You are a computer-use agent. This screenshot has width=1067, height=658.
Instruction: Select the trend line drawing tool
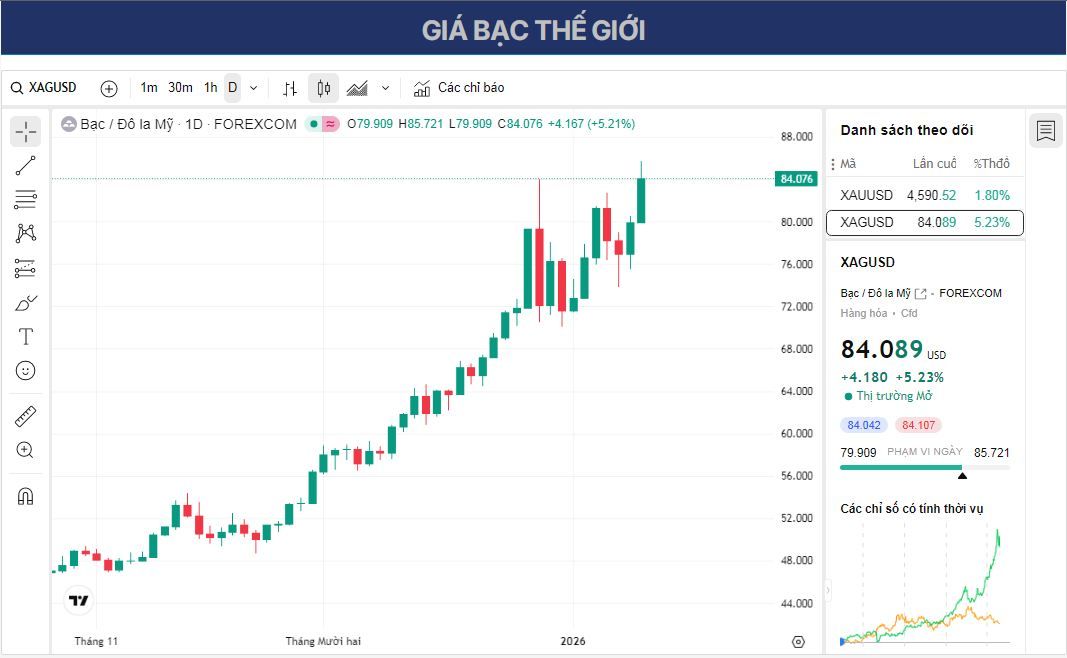pyautogui.click(x=26, y=166)
